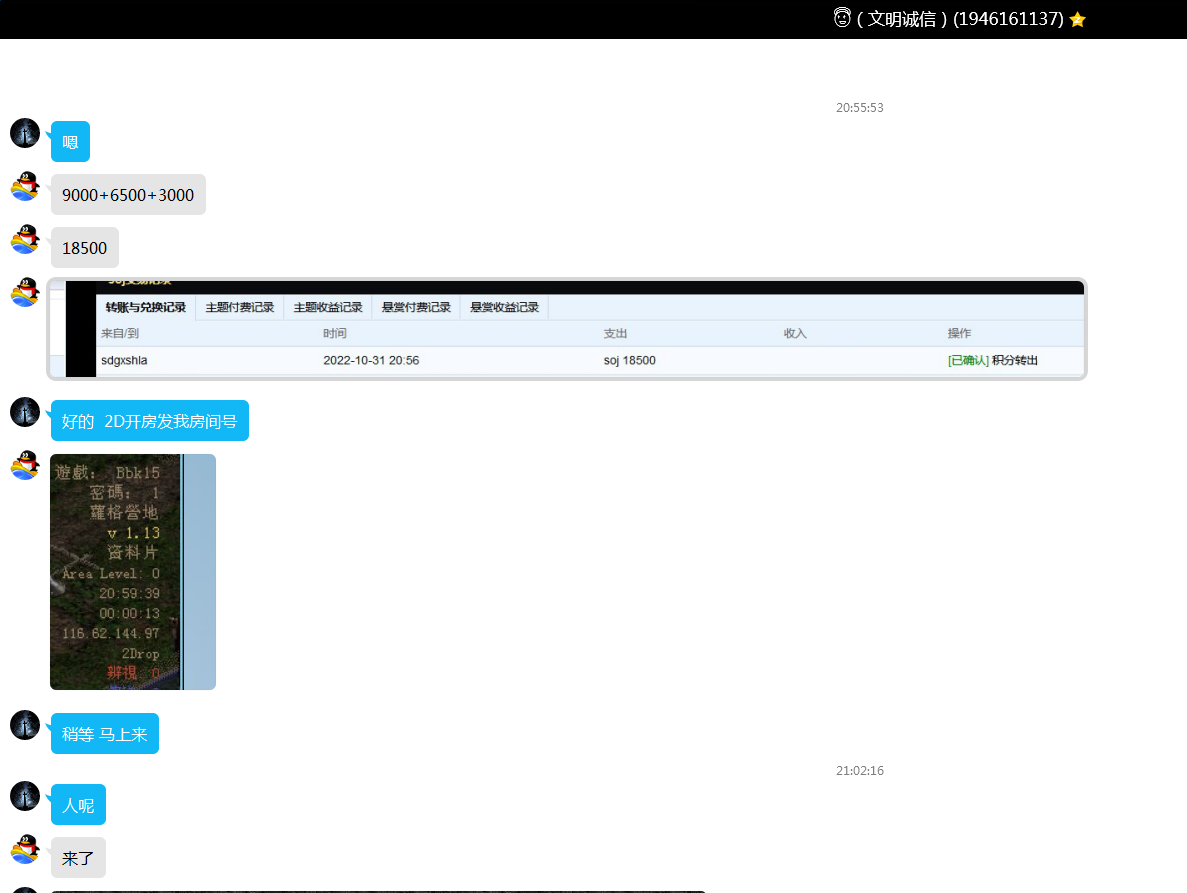
Task: Click the dark avatar beside the 嗯 message
Action: click(25, 133)
